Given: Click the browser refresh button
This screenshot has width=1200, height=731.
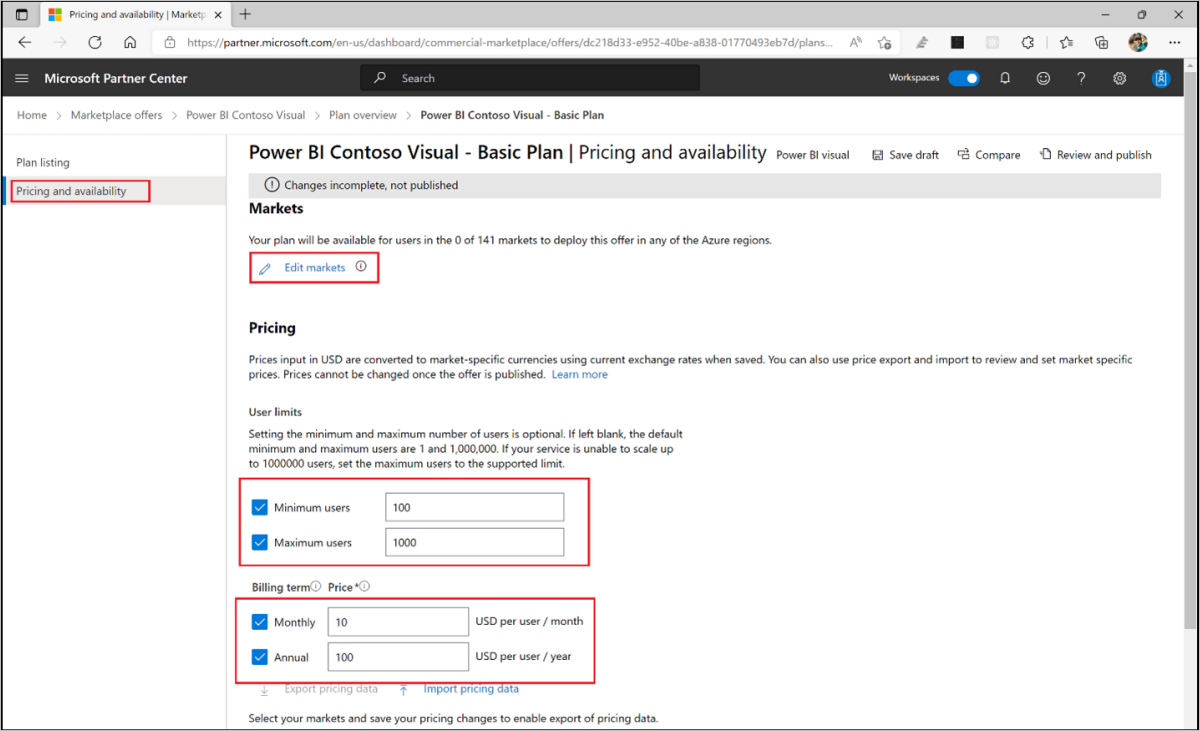Looking at the screenshot, I should coord(95,43).
